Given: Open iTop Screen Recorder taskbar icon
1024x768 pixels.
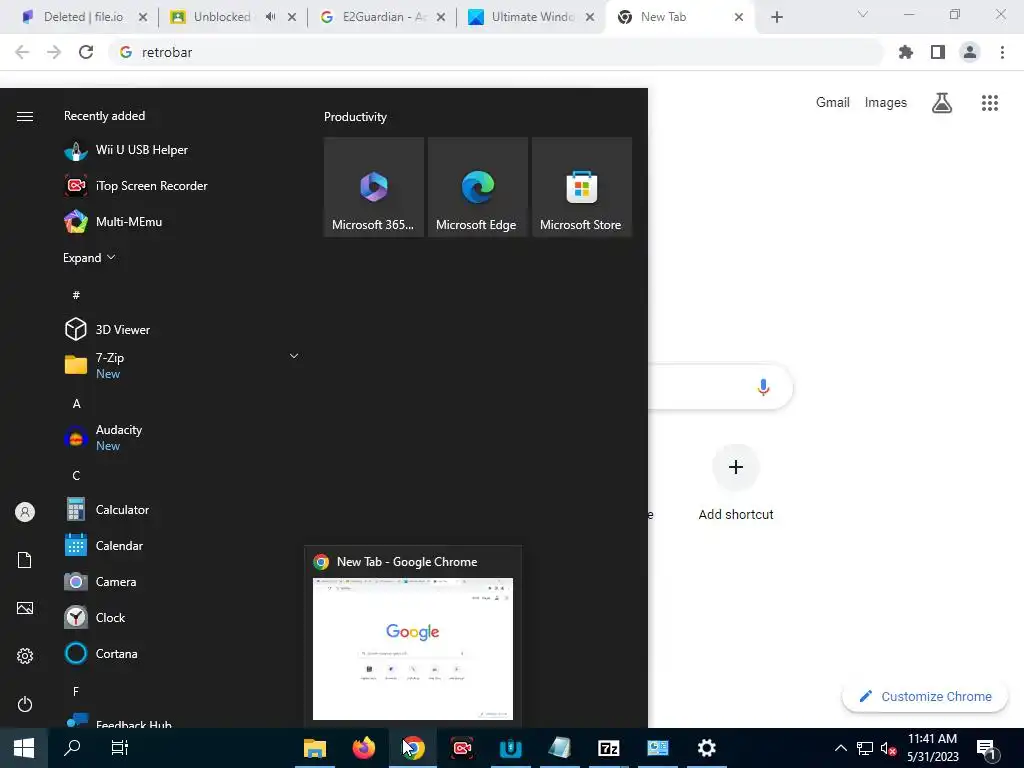Looking at the screenshot, I should click(462, 748).
